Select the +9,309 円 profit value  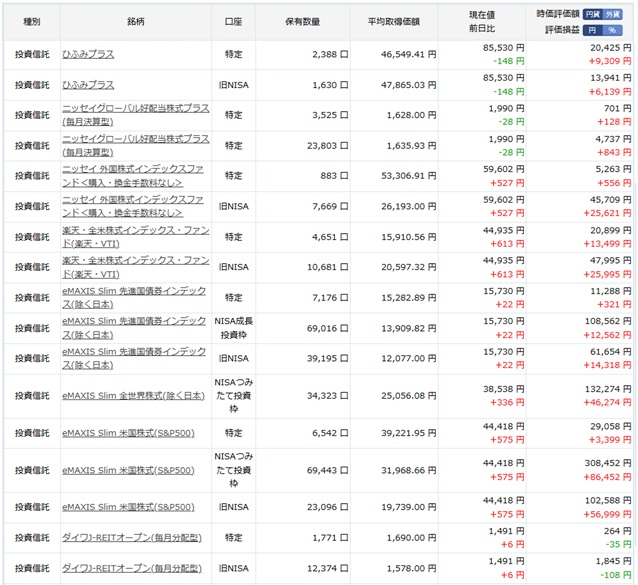coord(610,61)
